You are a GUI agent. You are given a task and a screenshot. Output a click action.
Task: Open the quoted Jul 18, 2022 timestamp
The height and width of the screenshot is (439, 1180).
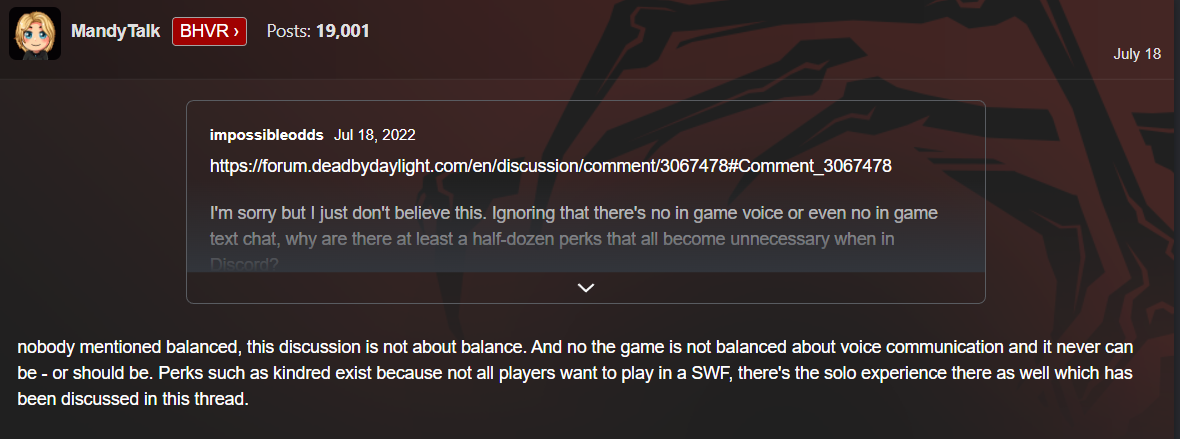tap(375, 135)
